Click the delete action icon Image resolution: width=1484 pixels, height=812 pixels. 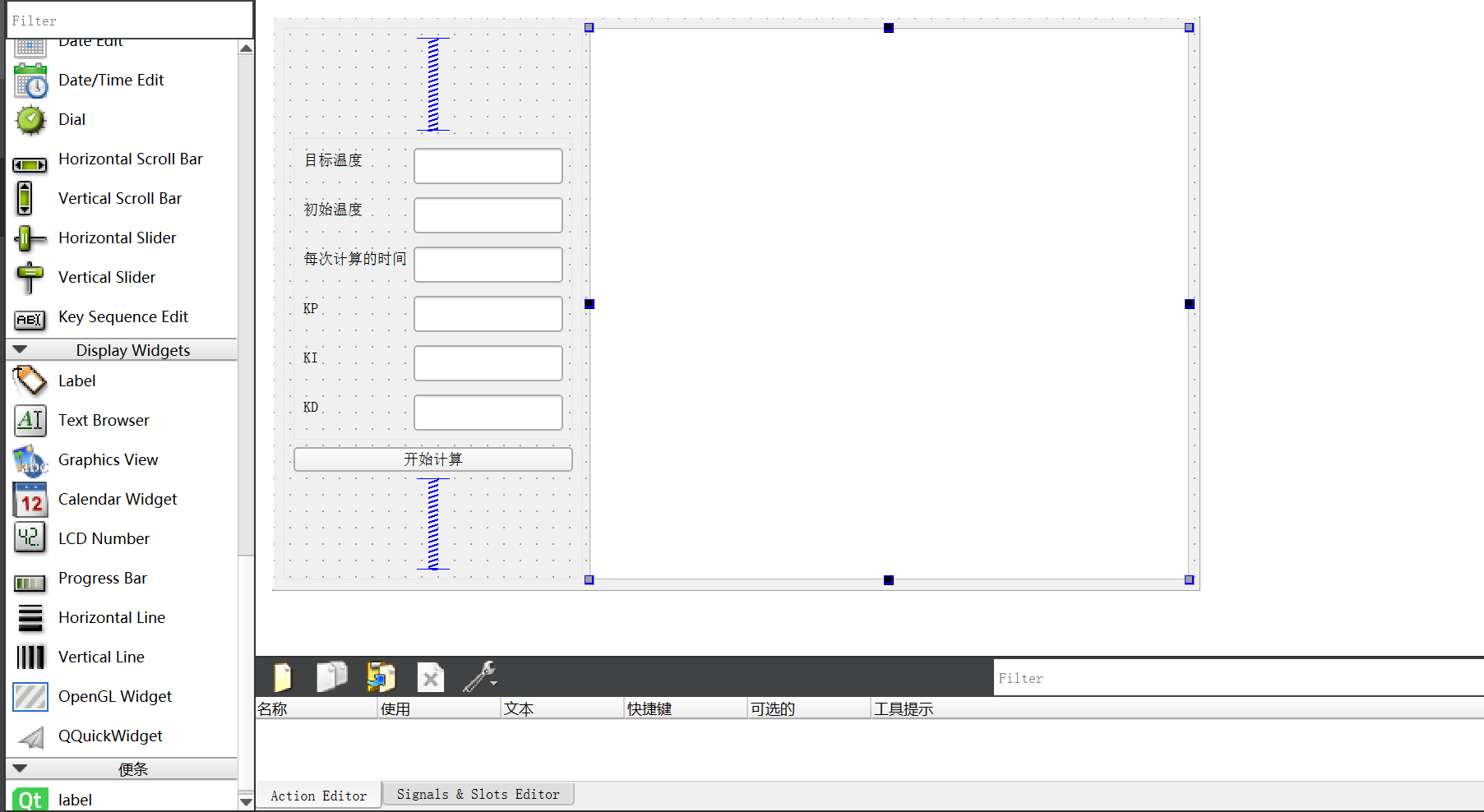coord(430,676)
